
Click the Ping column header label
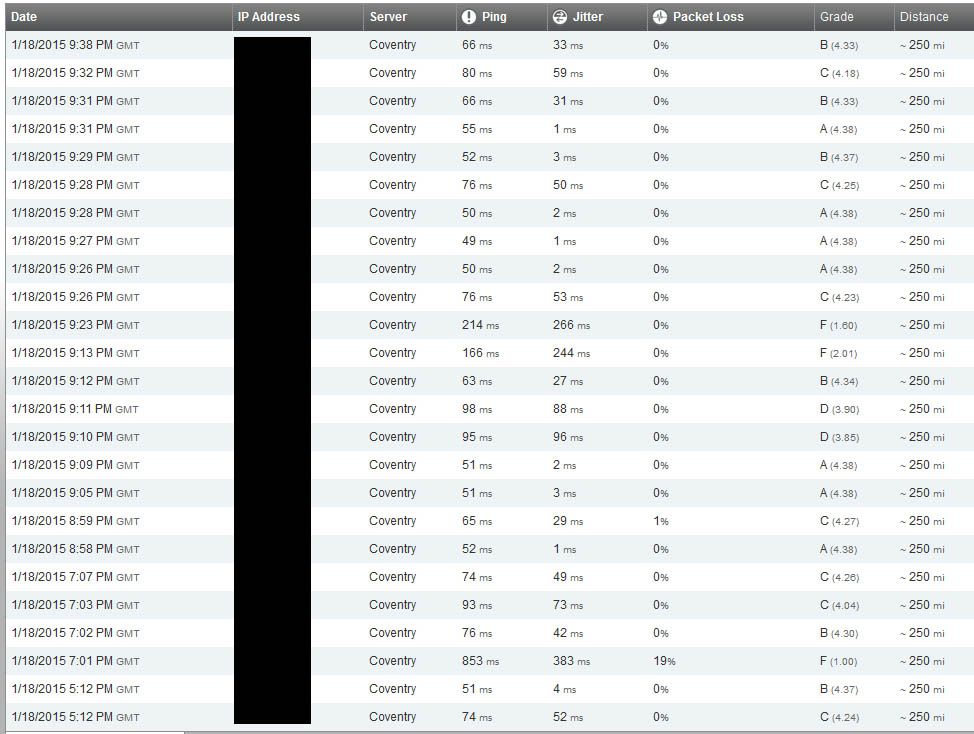point(494,17)
